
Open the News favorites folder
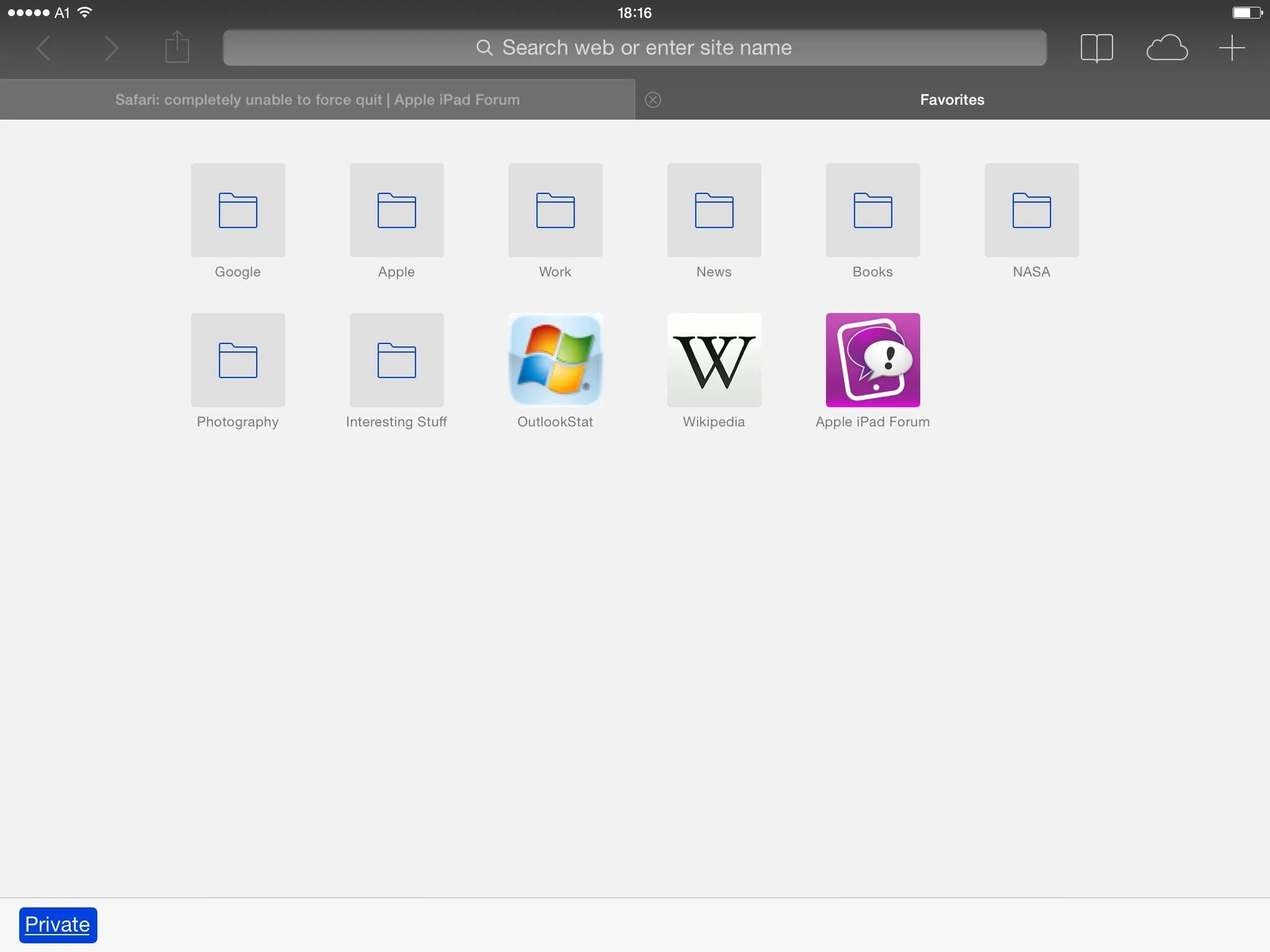pos(714,210)
